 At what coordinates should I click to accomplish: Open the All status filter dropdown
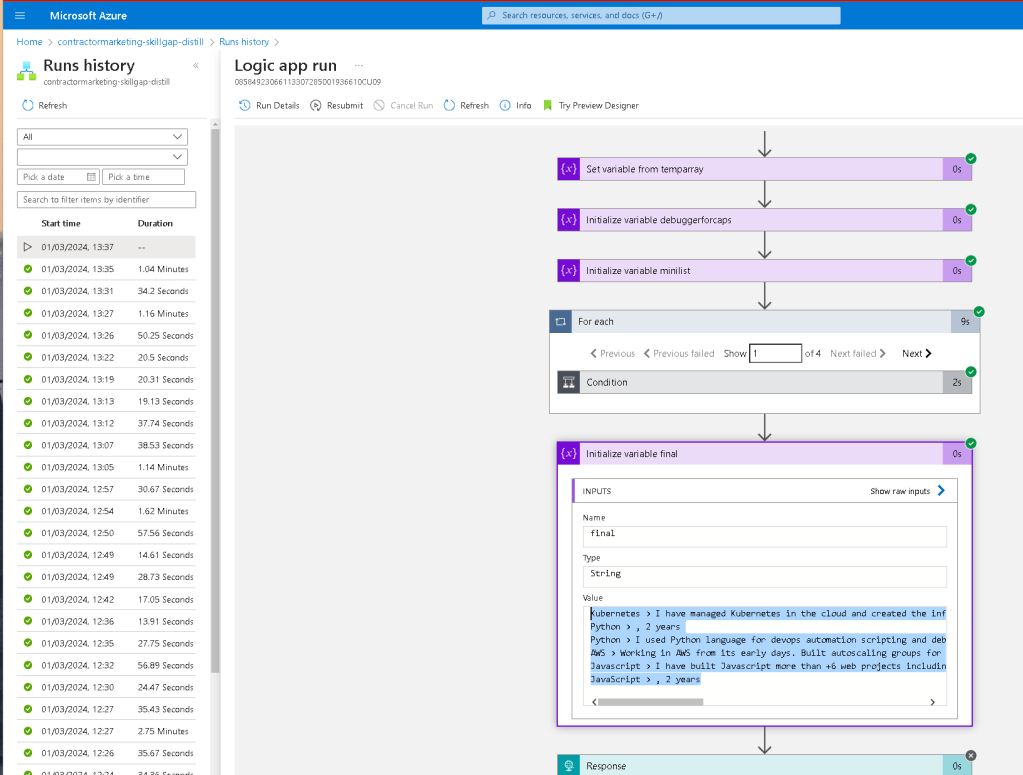[102, 137]
